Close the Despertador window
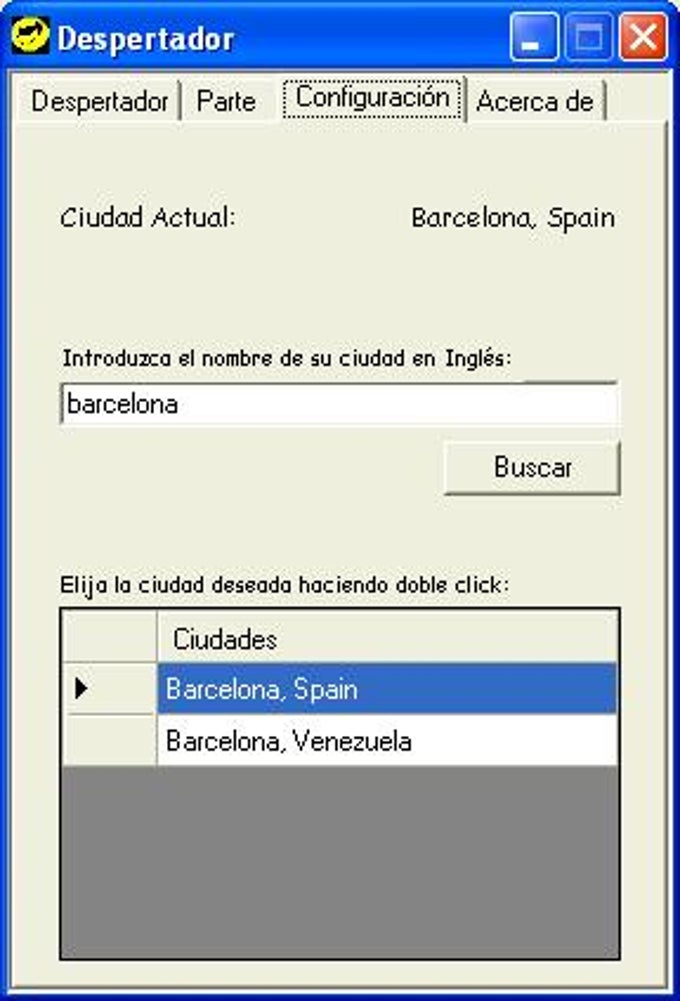 click(644, 38)
